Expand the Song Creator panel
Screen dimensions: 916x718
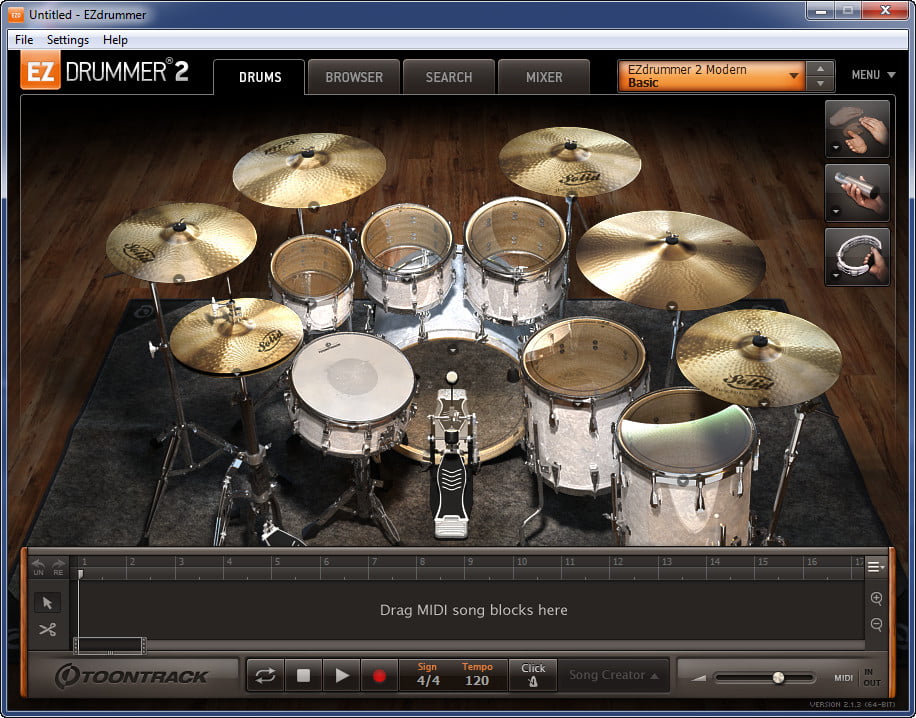click(613, 675)
